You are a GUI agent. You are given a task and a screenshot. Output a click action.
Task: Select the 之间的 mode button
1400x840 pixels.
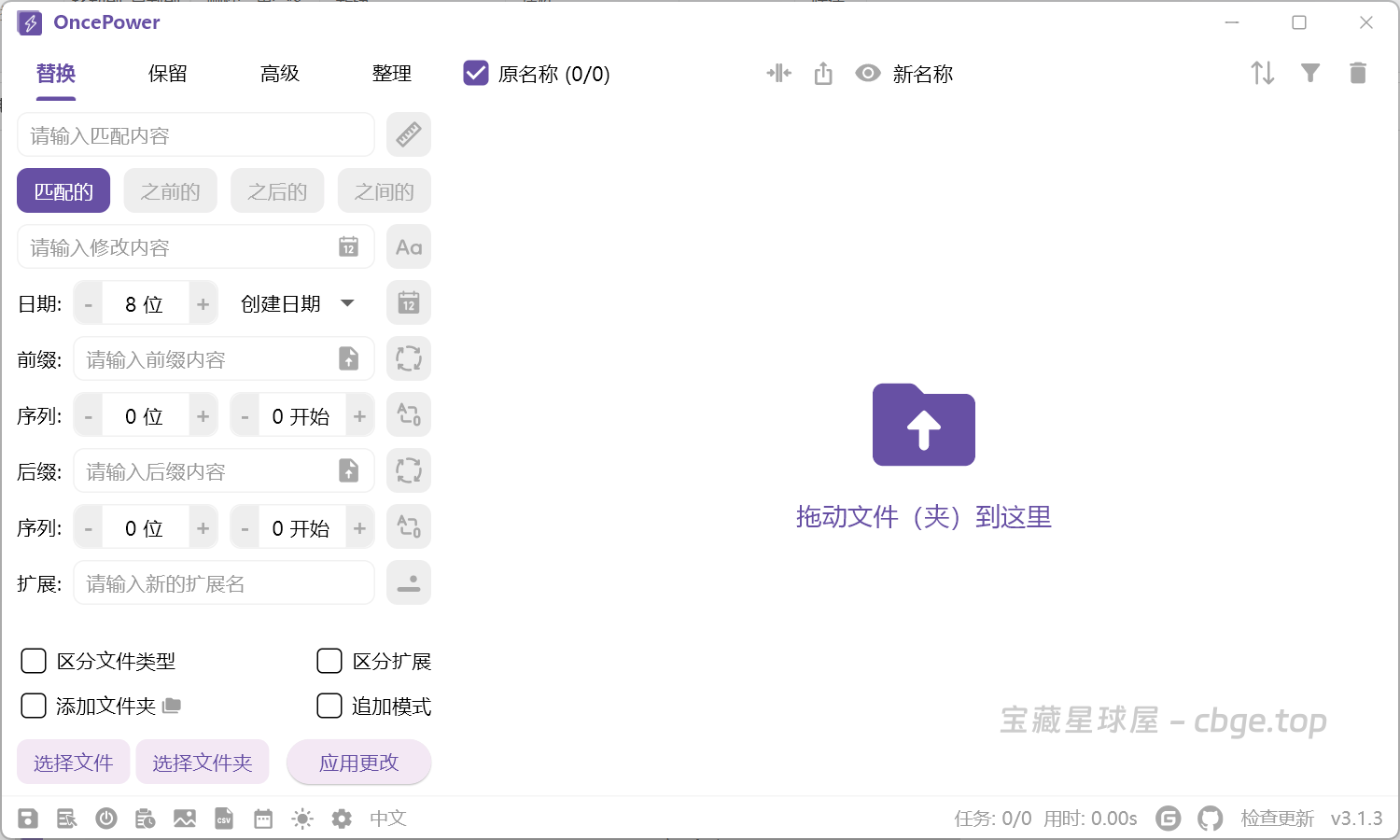click(x=385, y=191)
